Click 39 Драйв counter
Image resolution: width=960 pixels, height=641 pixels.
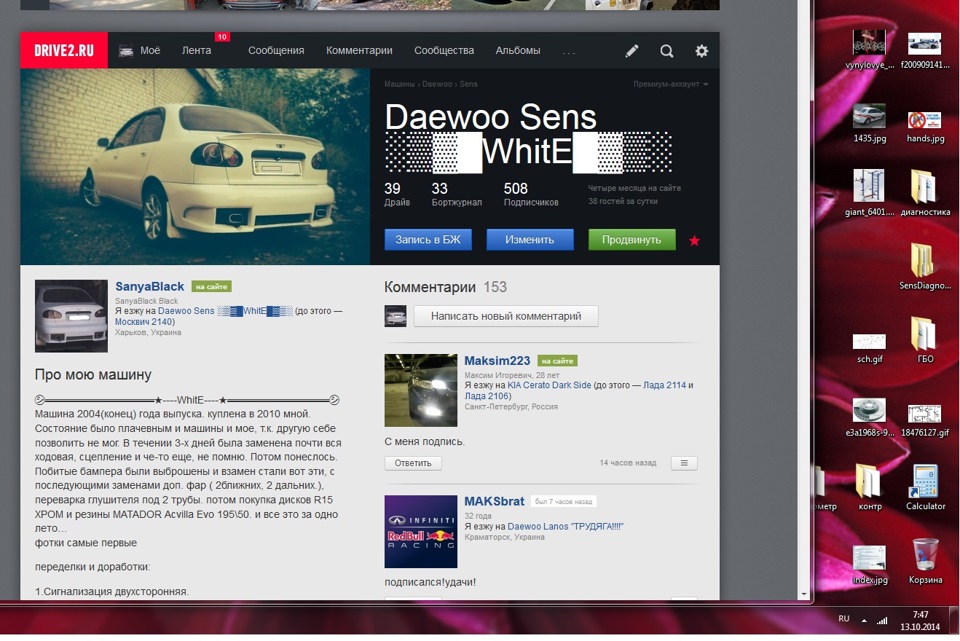point(397,194)
